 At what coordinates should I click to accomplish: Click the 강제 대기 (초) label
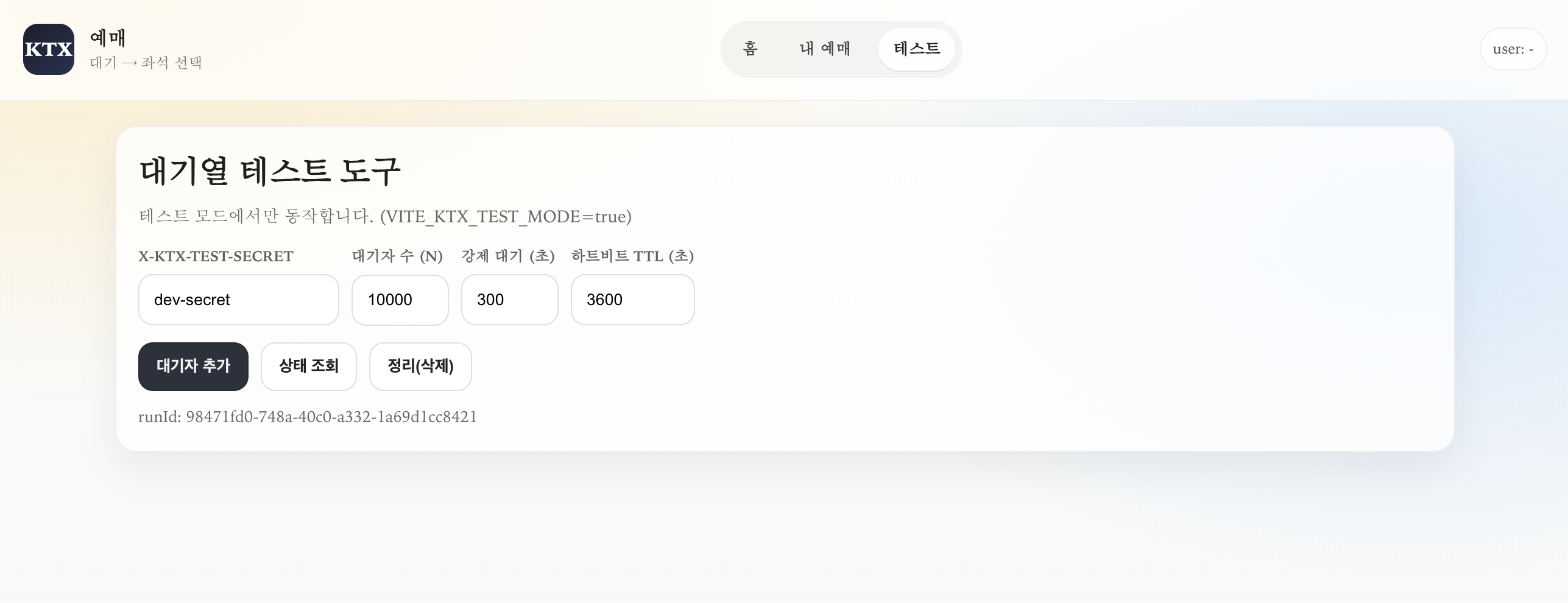pos(507,256)
